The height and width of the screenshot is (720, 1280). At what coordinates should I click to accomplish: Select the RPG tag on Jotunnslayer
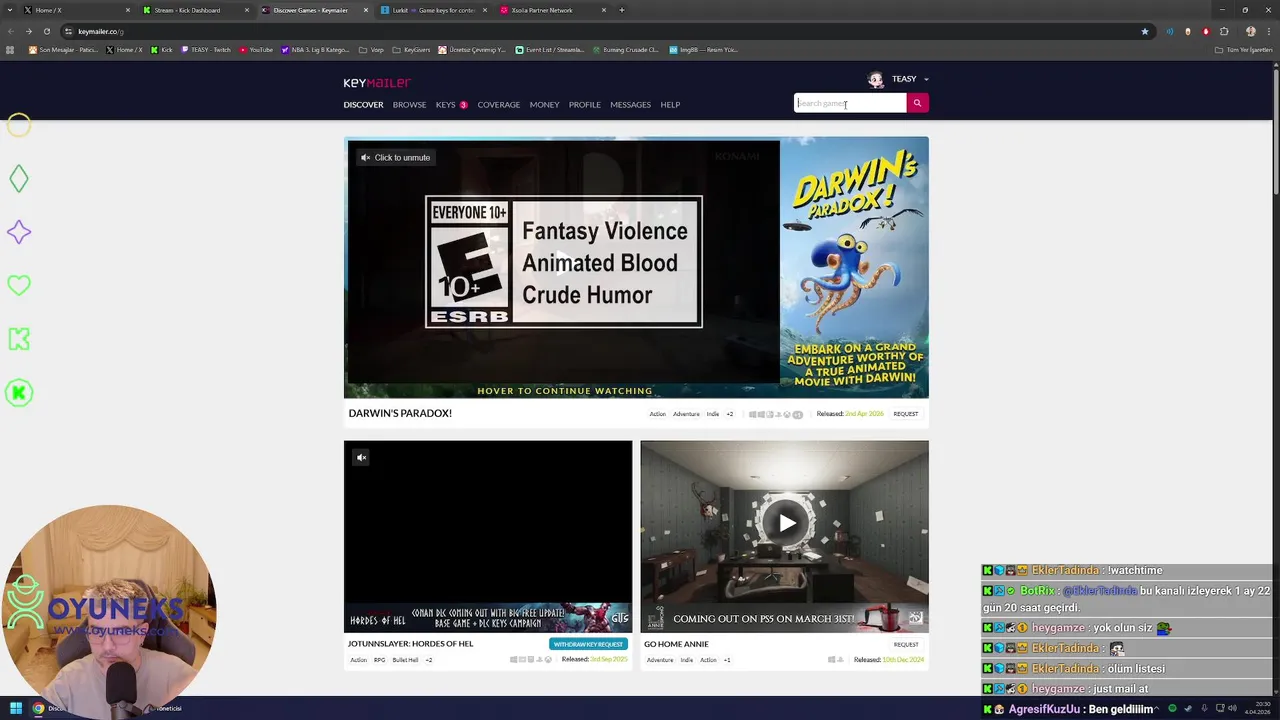(379, 660)
